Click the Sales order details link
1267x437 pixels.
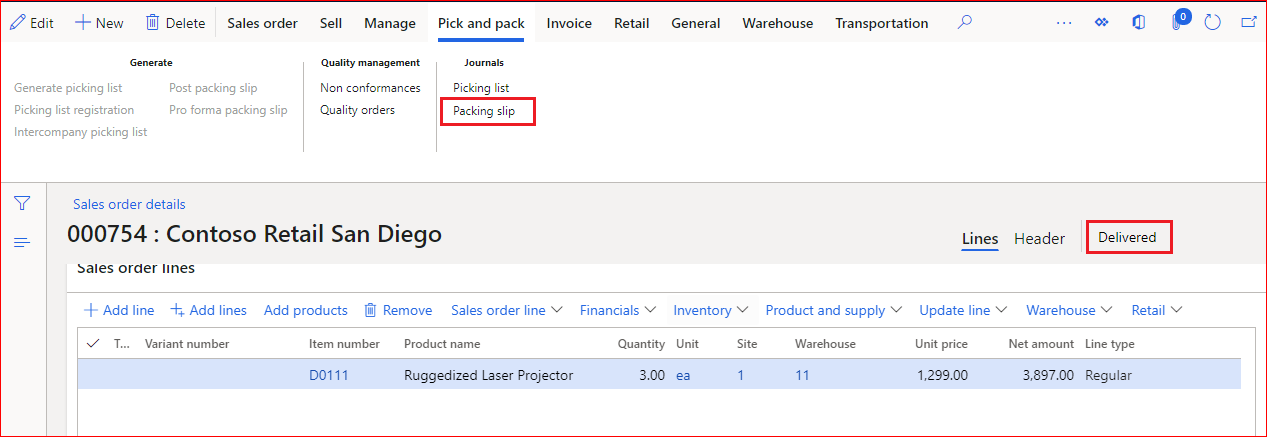129,204
